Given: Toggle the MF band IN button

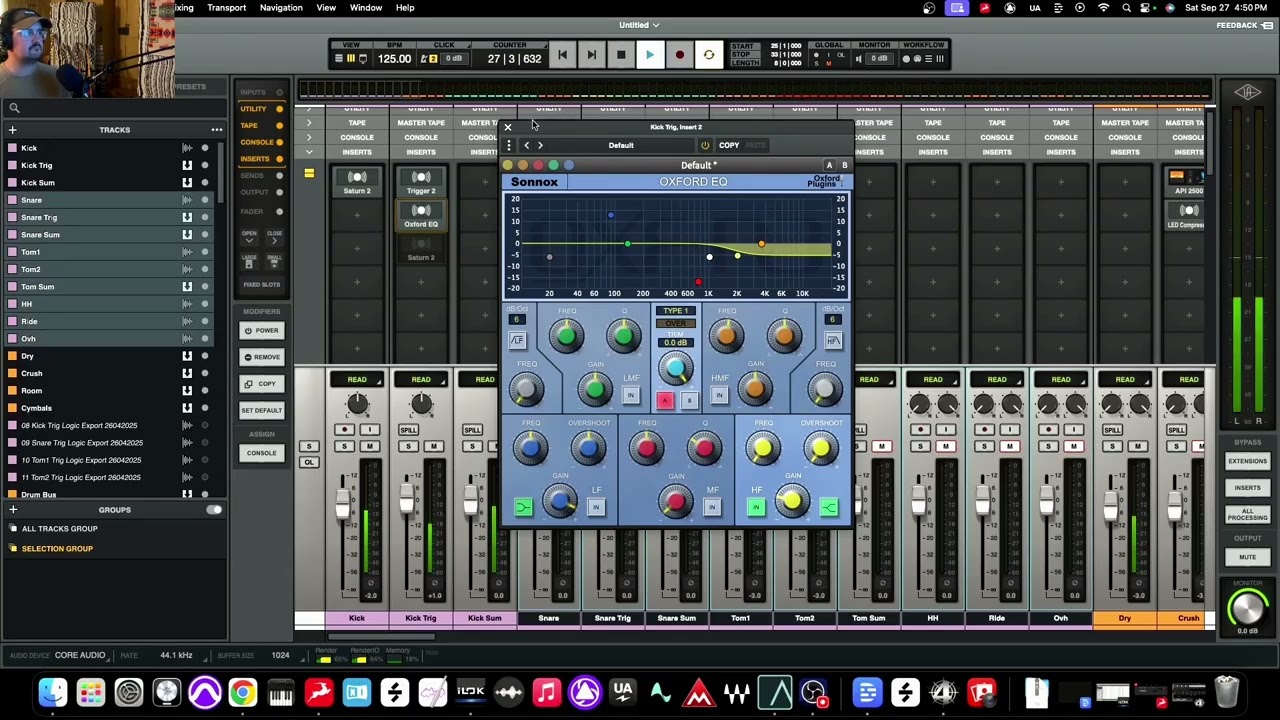Looking at the screenshot, I should (x=712, y=507).
